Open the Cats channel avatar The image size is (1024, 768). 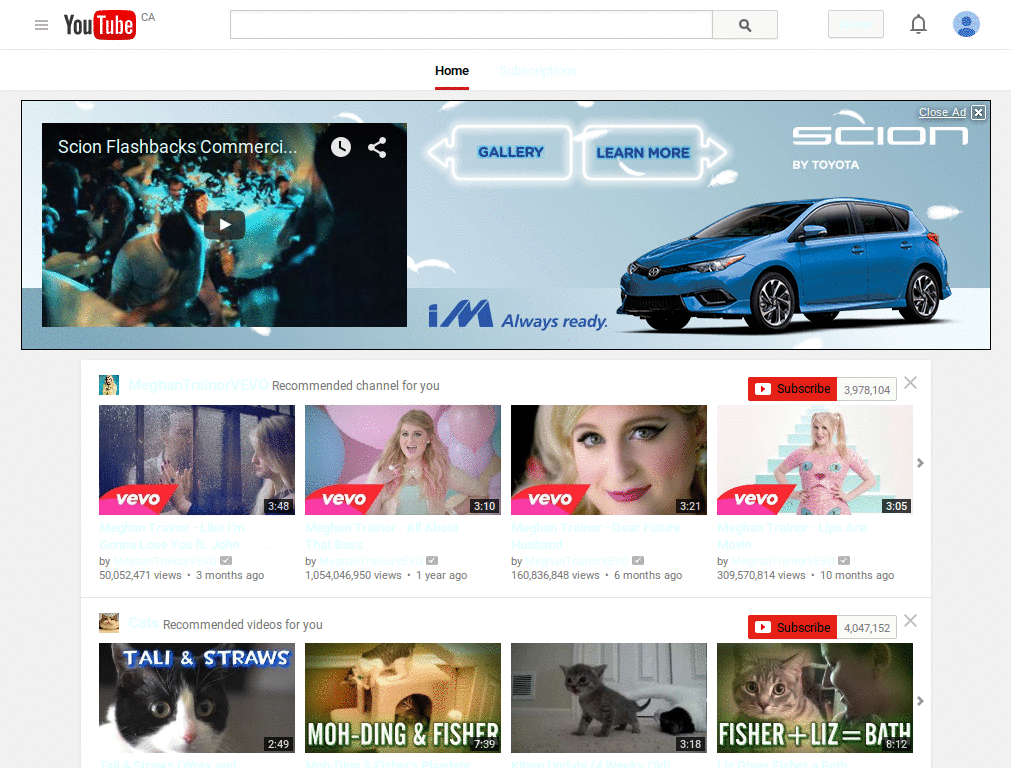[x=109, y=623]
